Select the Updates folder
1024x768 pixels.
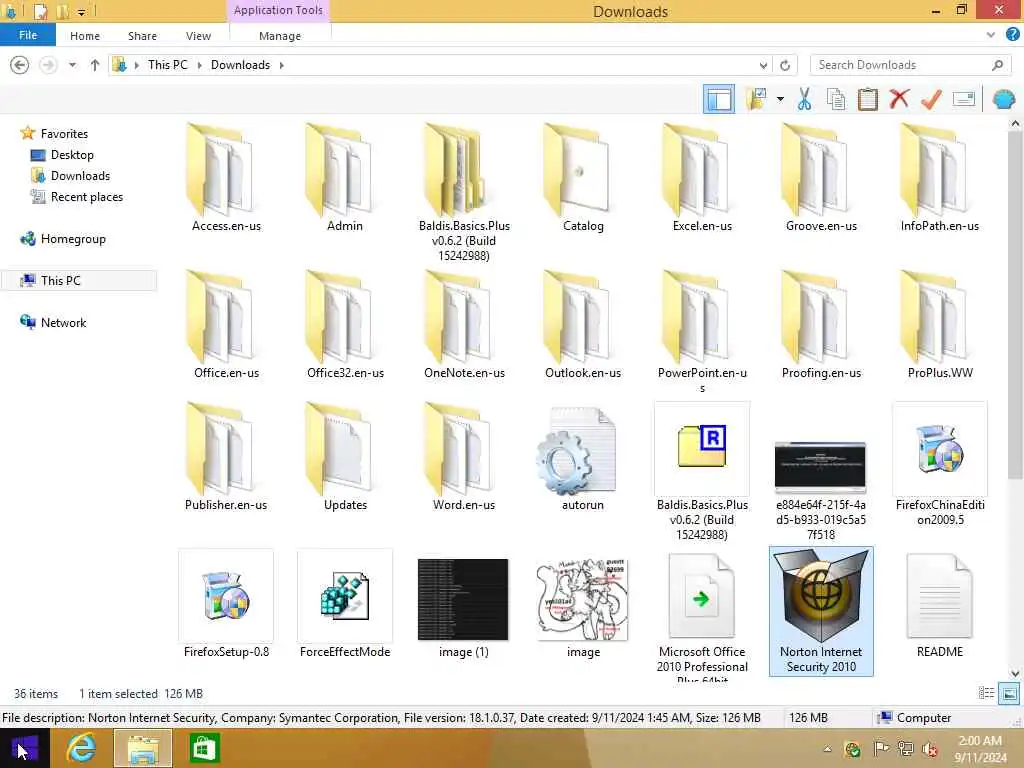345,457
